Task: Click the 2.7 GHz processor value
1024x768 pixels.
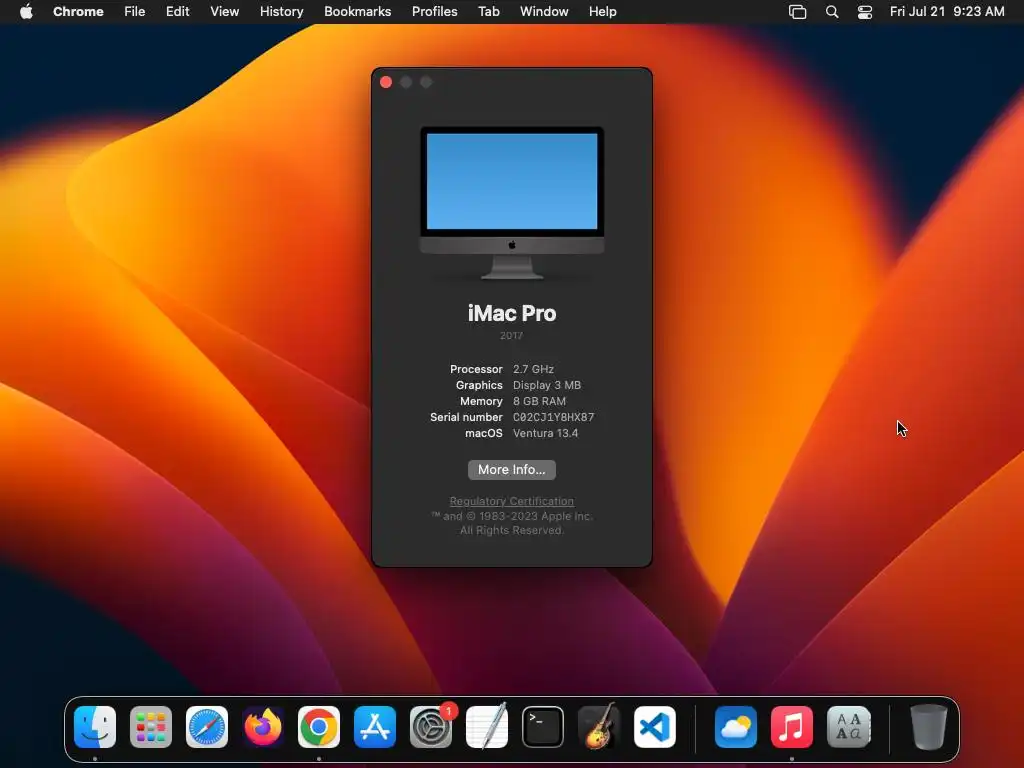Action: click(x=533, y=369)
